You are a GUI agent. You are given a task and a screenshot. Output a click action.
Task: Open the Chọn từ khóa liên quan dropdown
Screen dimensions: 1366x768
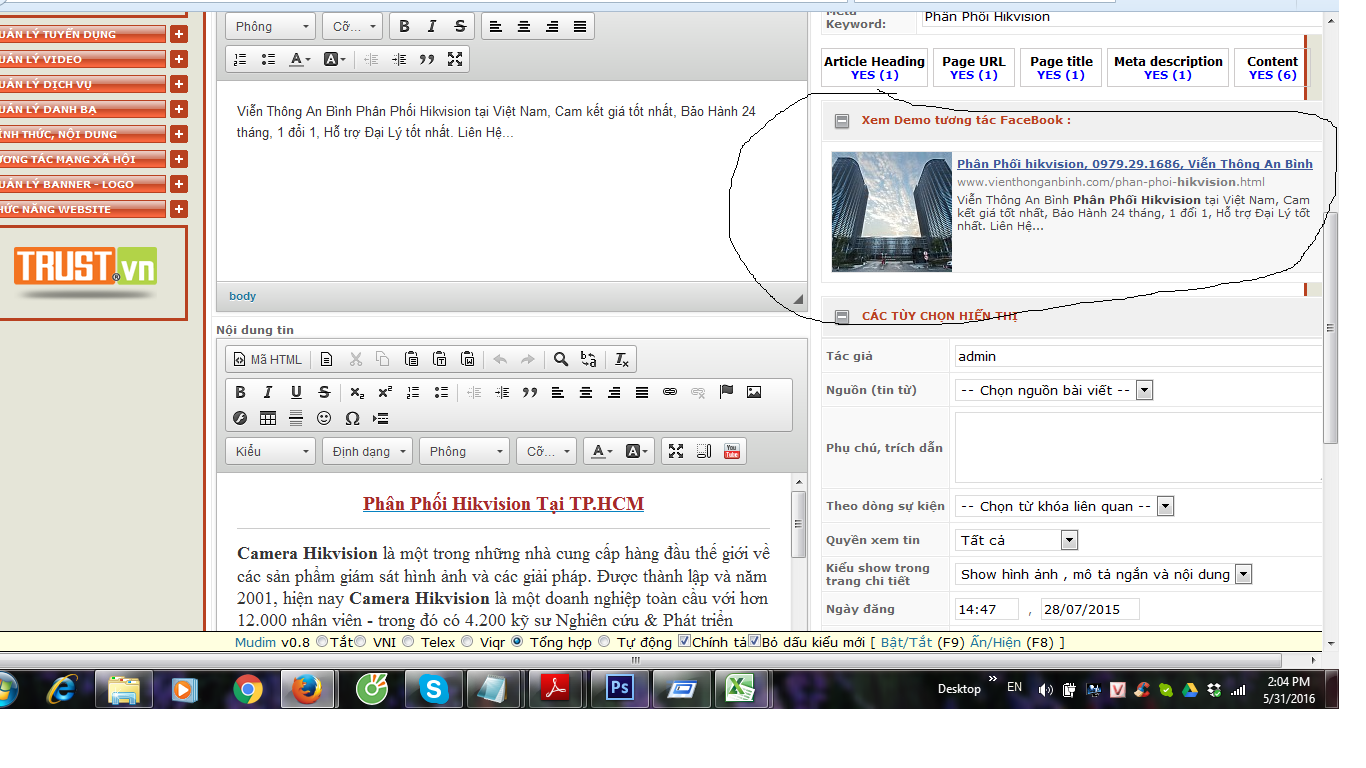(1064, 506)
